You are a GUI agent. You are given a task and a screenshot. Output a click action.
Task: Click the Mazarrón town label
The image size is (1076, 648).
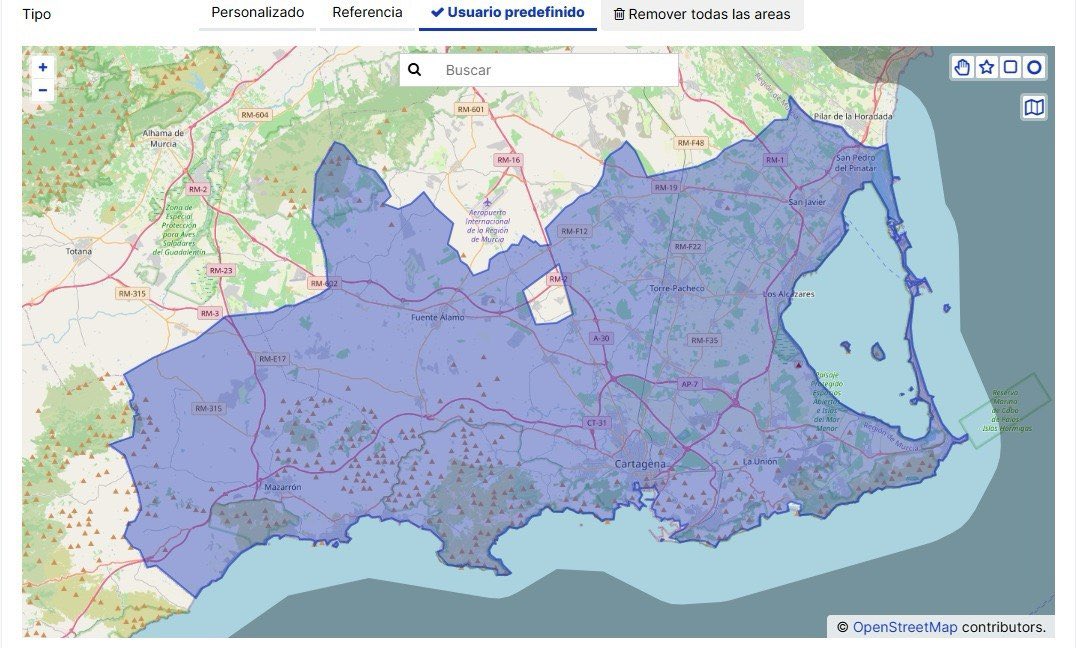tap(283, 487)
